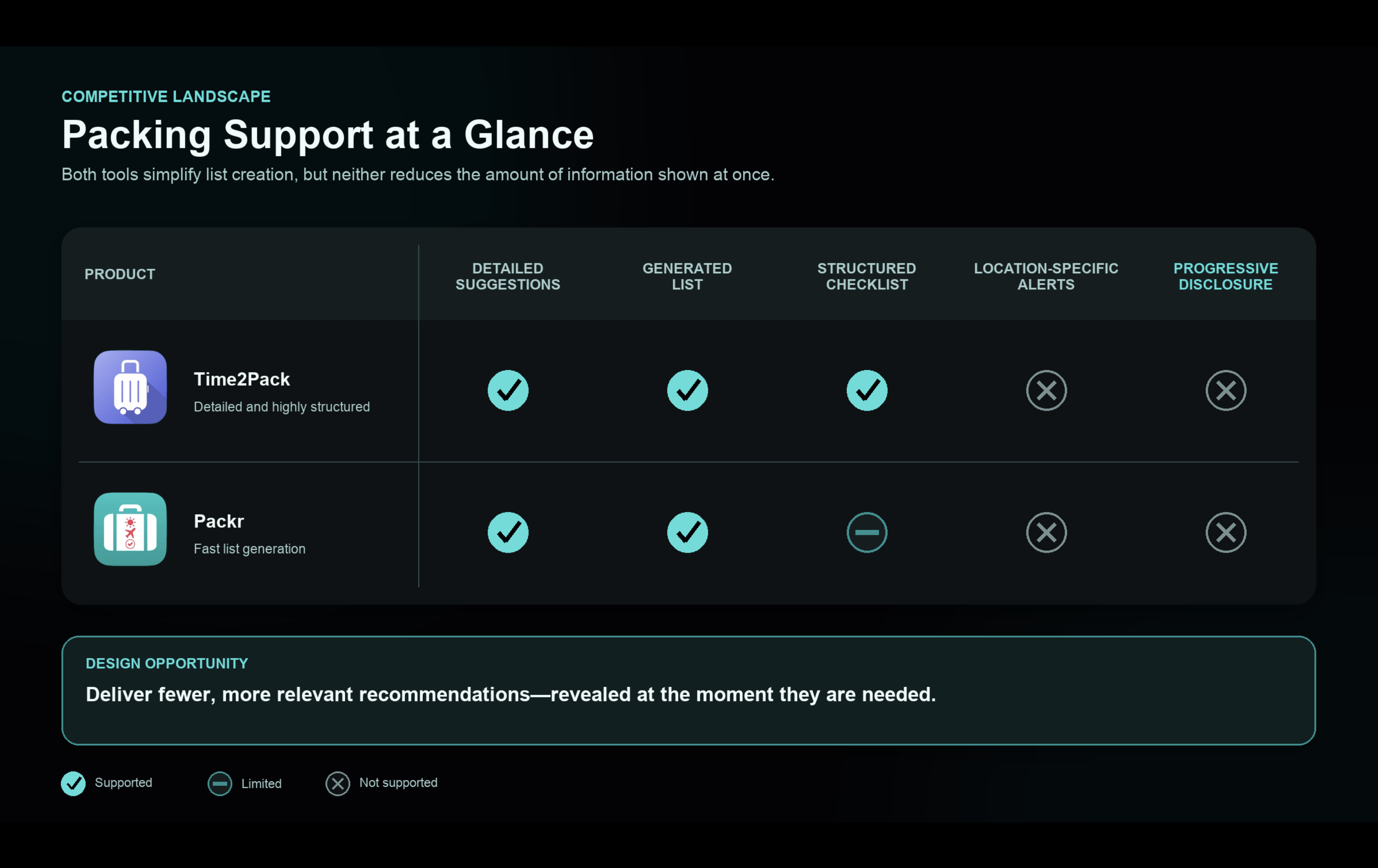This screenshot has width=1378, height=868.
Task: Click the Progressive Disclosure column header
Action: pos(1226,276)
